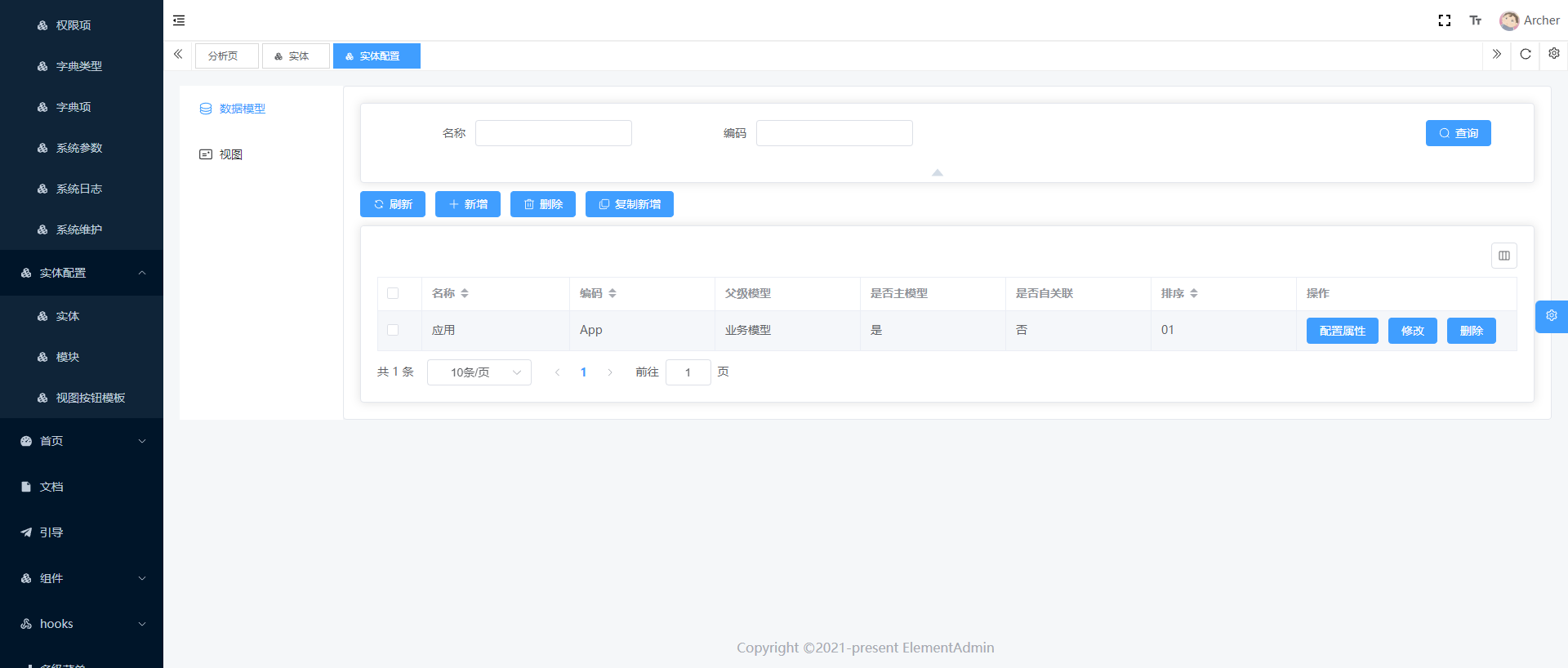This screenshot has width=1568, height=668.
Task: Focus the 前往 page jump input
Action: click(688, 372)
